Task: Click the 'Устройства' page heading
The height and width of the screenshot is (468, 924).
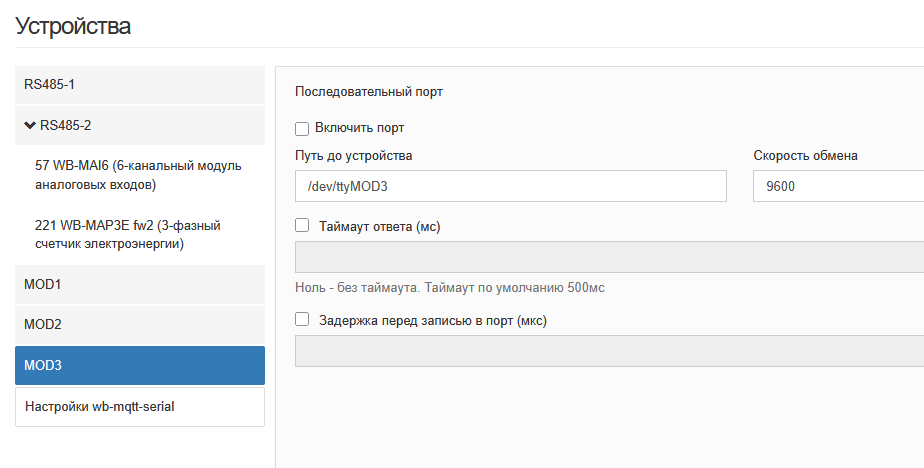Action: click(73, 26)
